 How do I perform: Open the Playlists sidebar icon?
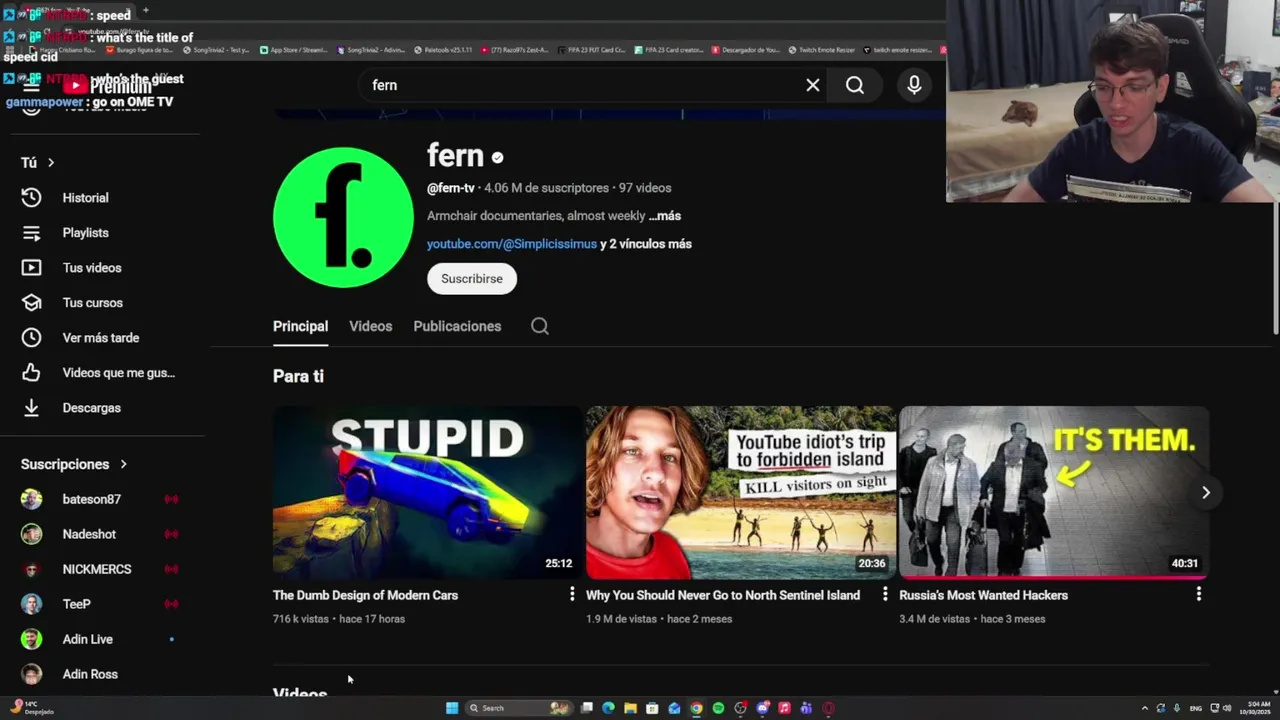click(31, 233)
